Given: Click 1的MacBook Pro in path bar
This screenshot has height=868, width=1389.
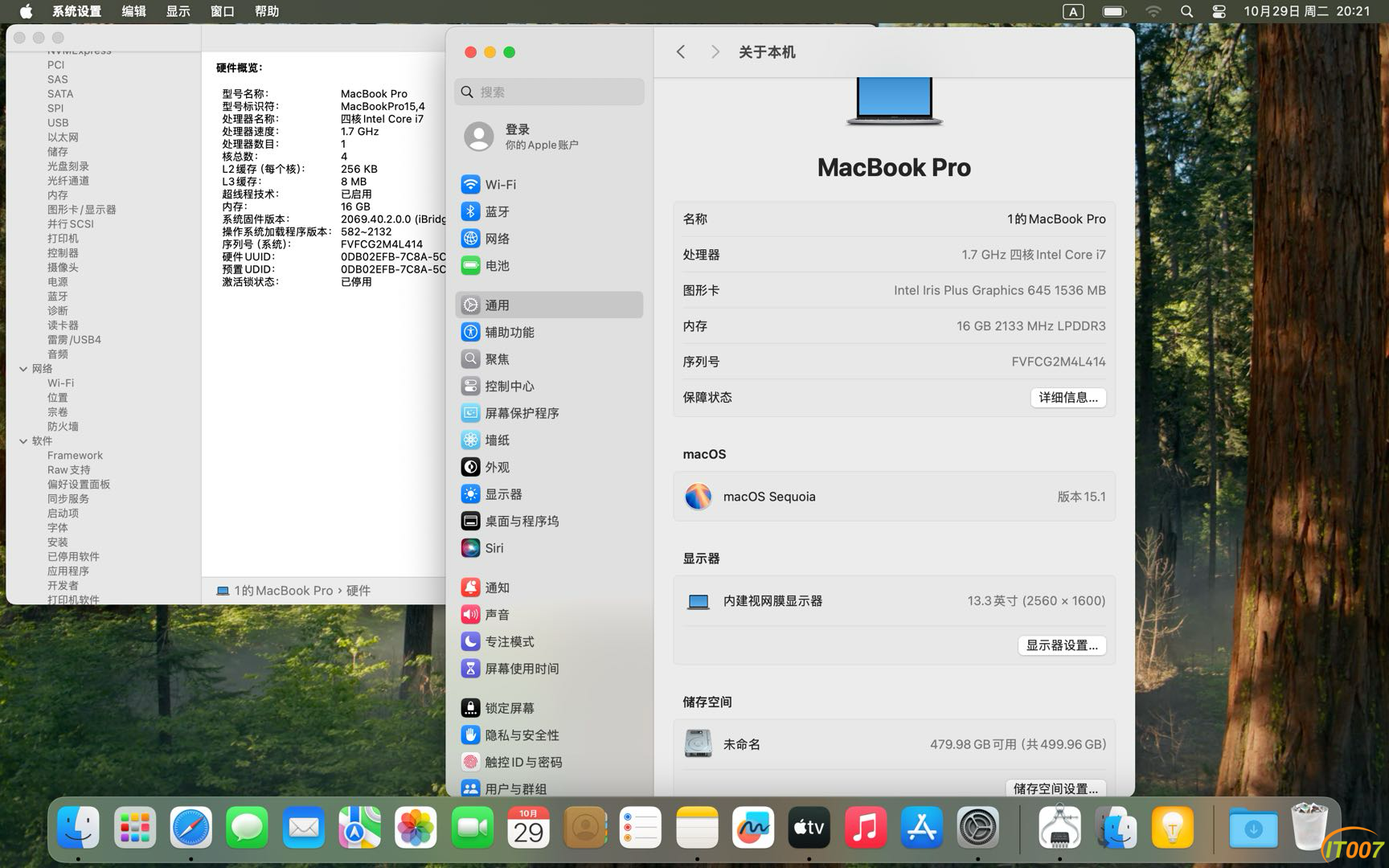Looking at the screenshot, I should tap(275, 591).
